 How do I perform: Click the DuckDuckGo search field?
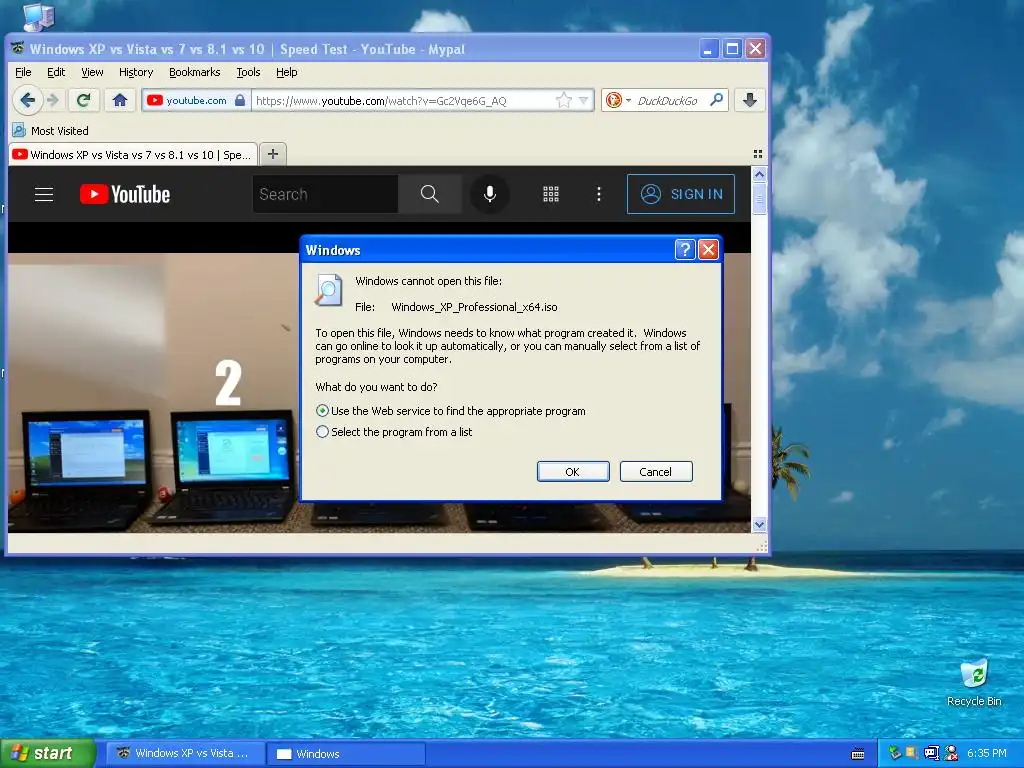(667, 101)
